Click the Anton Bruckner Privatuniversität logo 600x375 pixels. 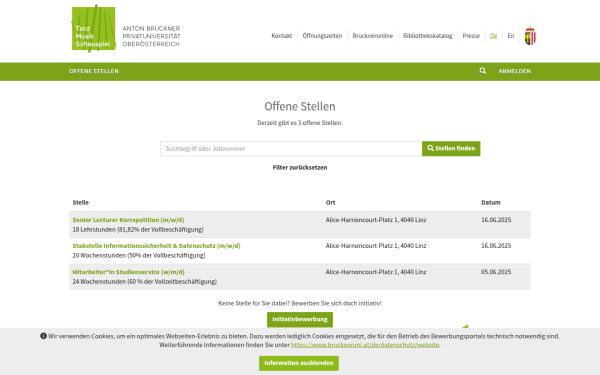(126, 29)
